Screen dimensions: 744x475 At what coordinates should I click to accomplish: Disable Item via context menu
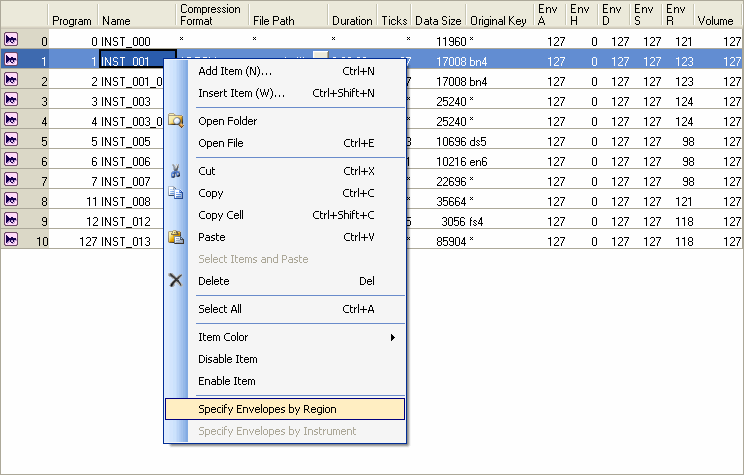pos(228,359)
